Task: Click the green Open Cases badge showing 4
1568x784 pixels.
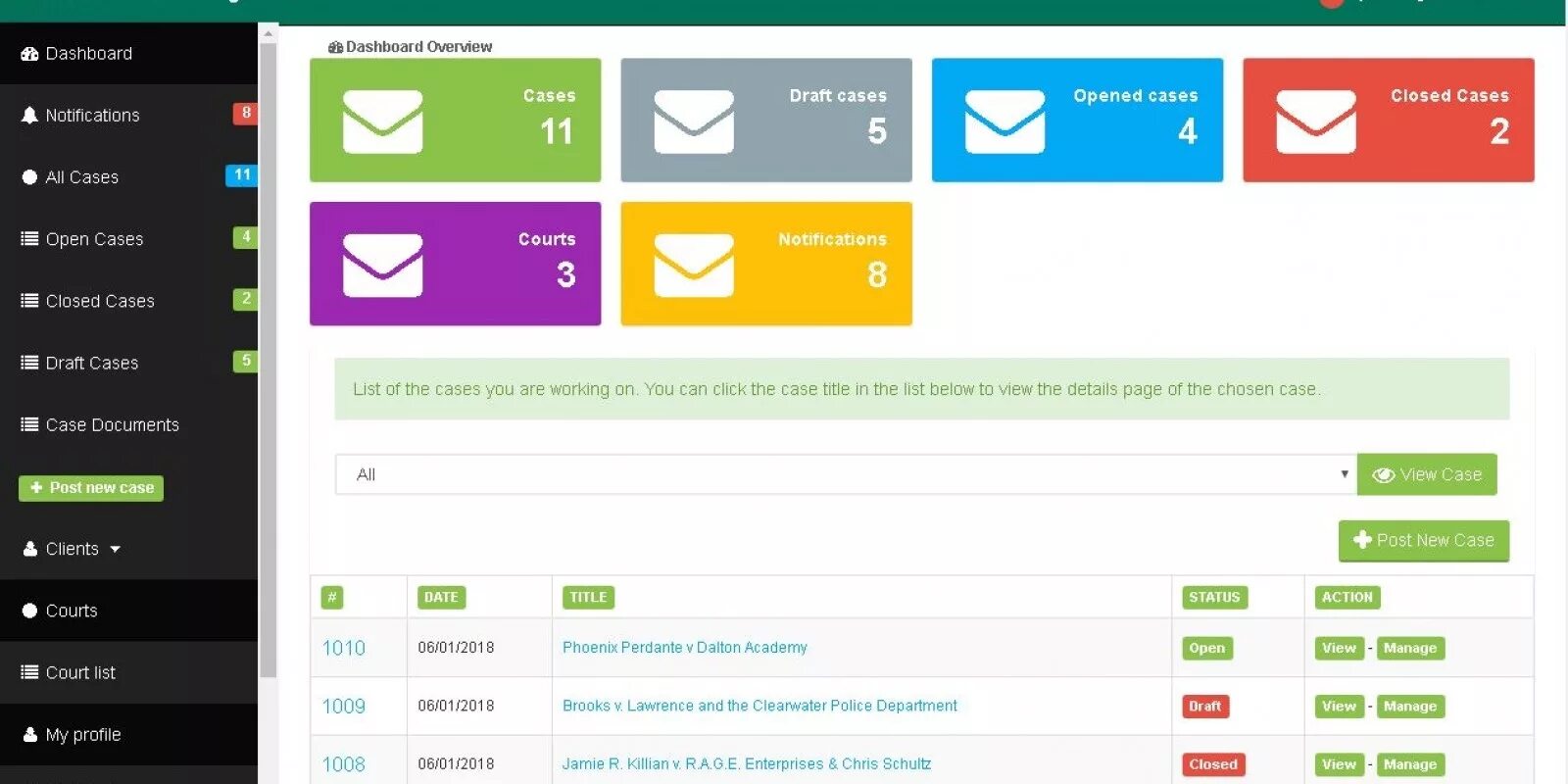Action: pyautogui.click(x=245, y=237)
